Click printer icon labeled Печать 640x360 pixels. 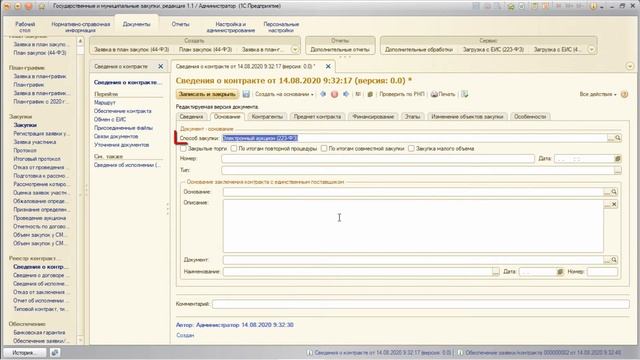point(443,94)
